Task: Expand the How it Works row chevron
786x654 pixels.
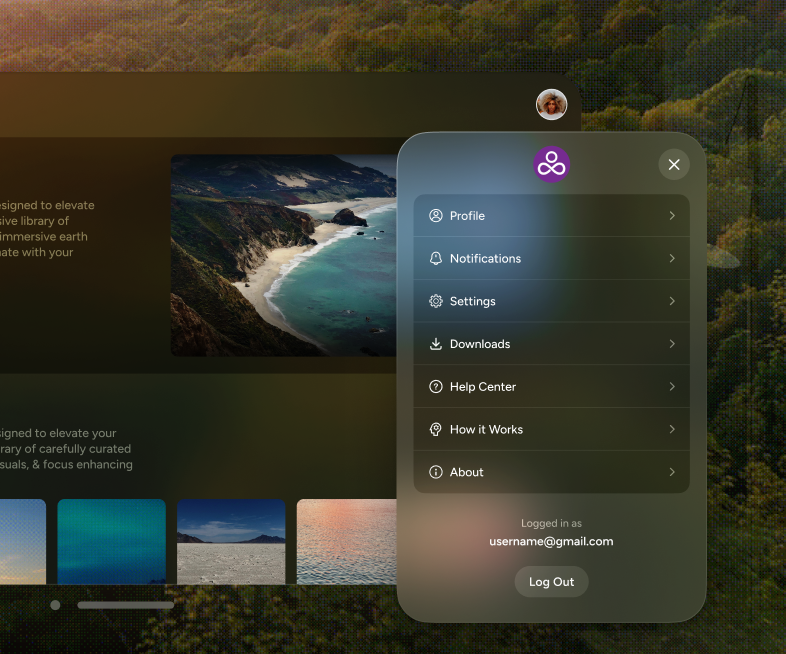Action: click(672, 429)
